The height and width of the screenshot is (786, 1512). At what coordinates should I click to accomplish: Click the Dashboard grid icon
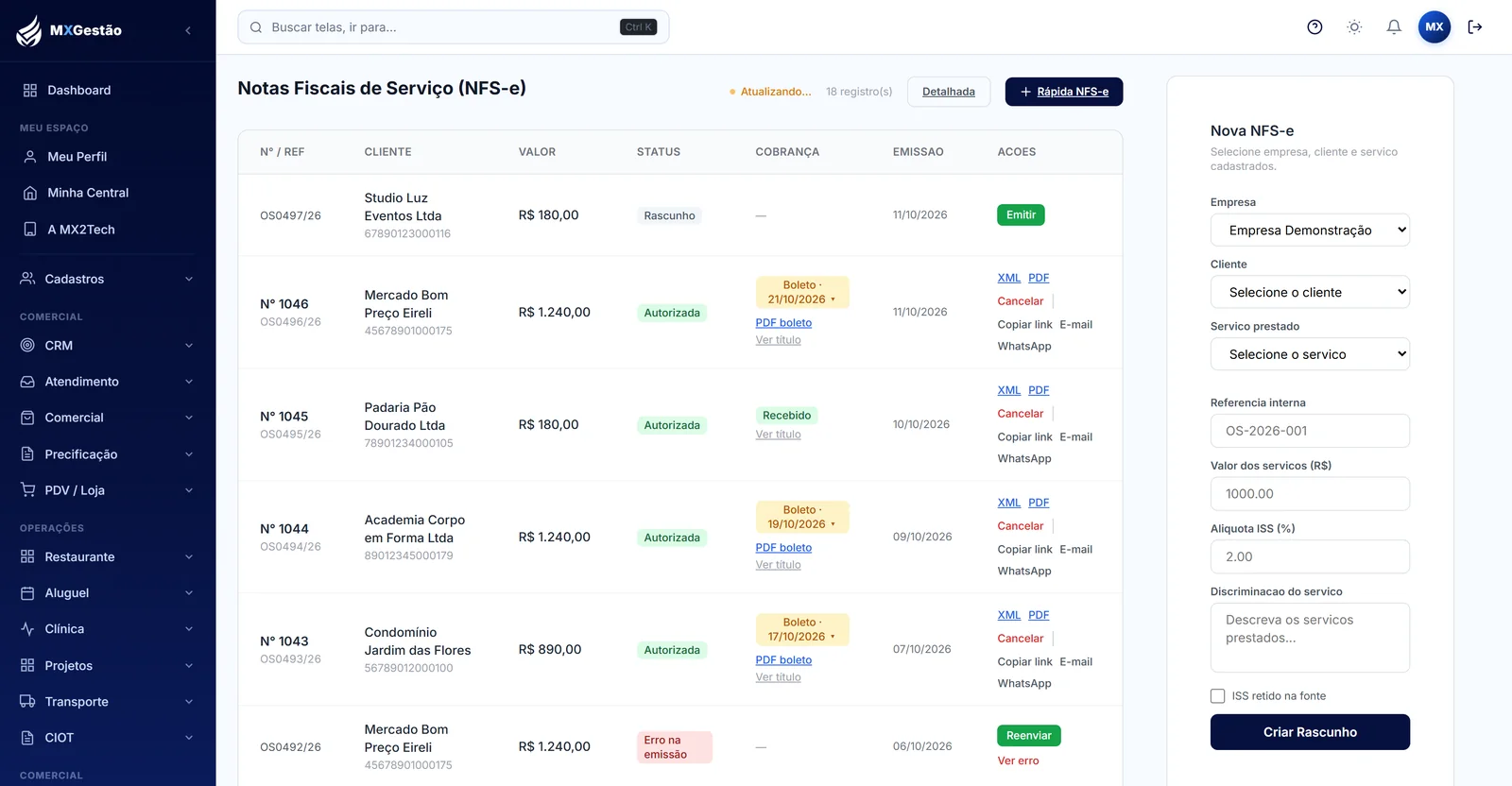tap(30, 91)
